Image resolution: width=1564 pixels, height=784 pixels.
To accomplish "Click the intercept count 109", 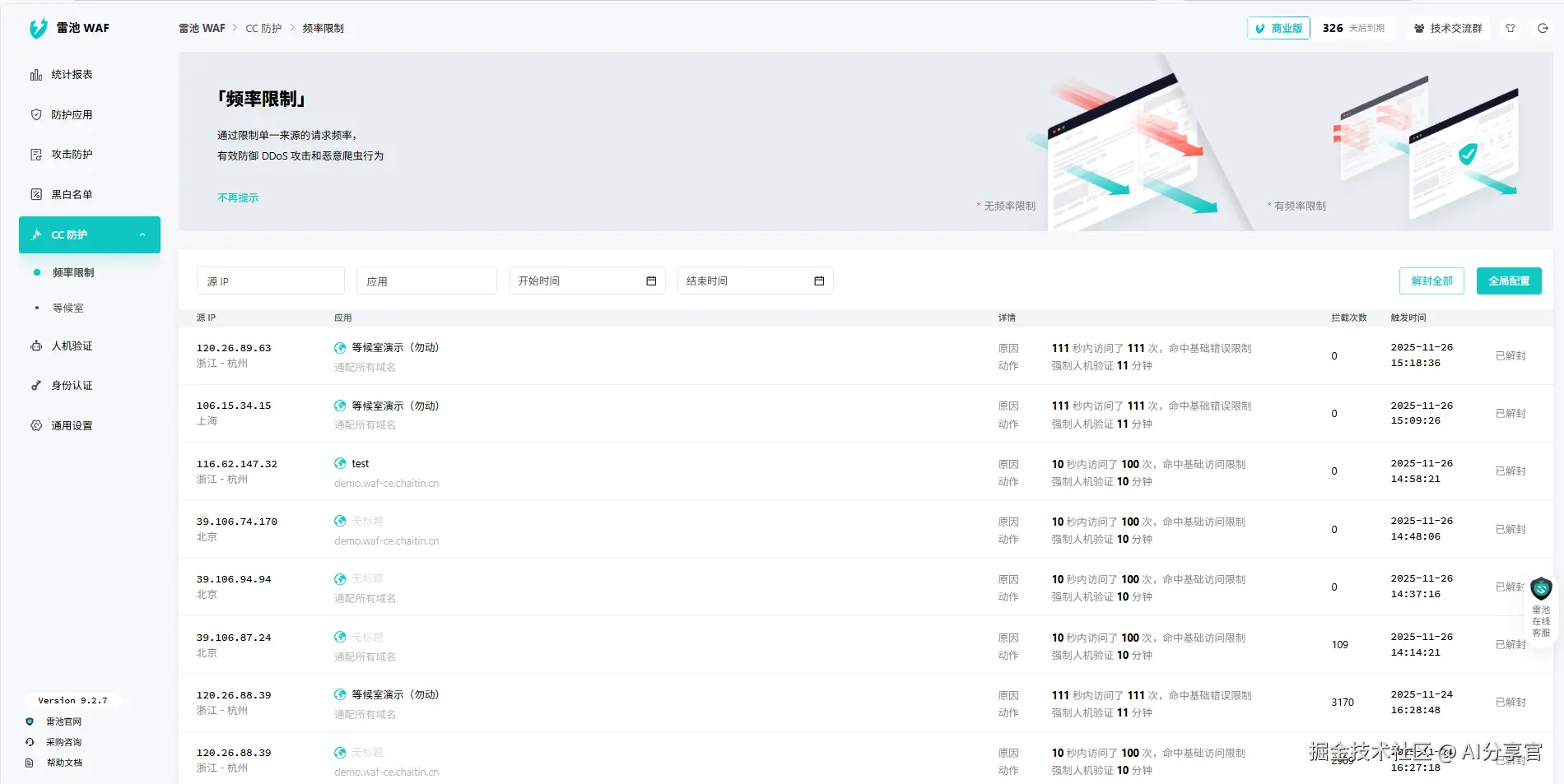I will (1340, 645).
